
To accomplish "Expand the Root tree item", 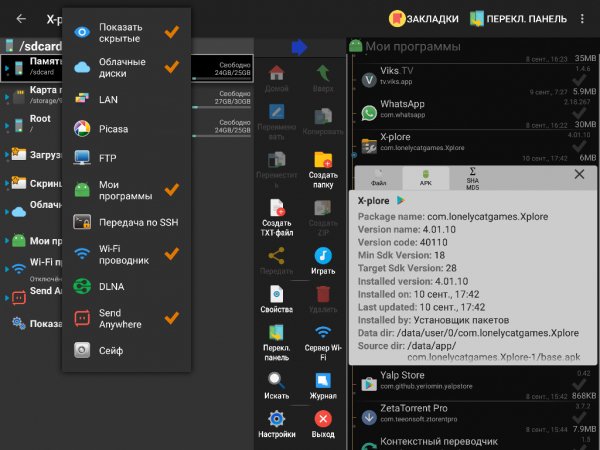I will 6,126.
